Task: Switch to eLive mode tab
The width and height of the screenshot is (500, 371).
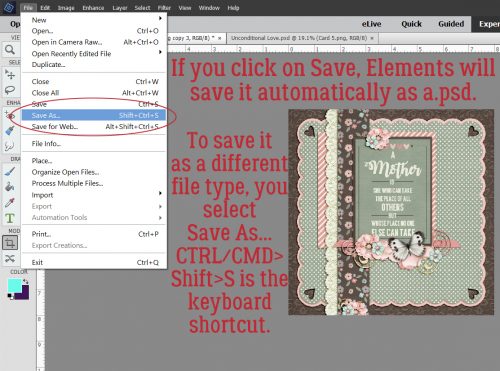Action: pos(371,24)
